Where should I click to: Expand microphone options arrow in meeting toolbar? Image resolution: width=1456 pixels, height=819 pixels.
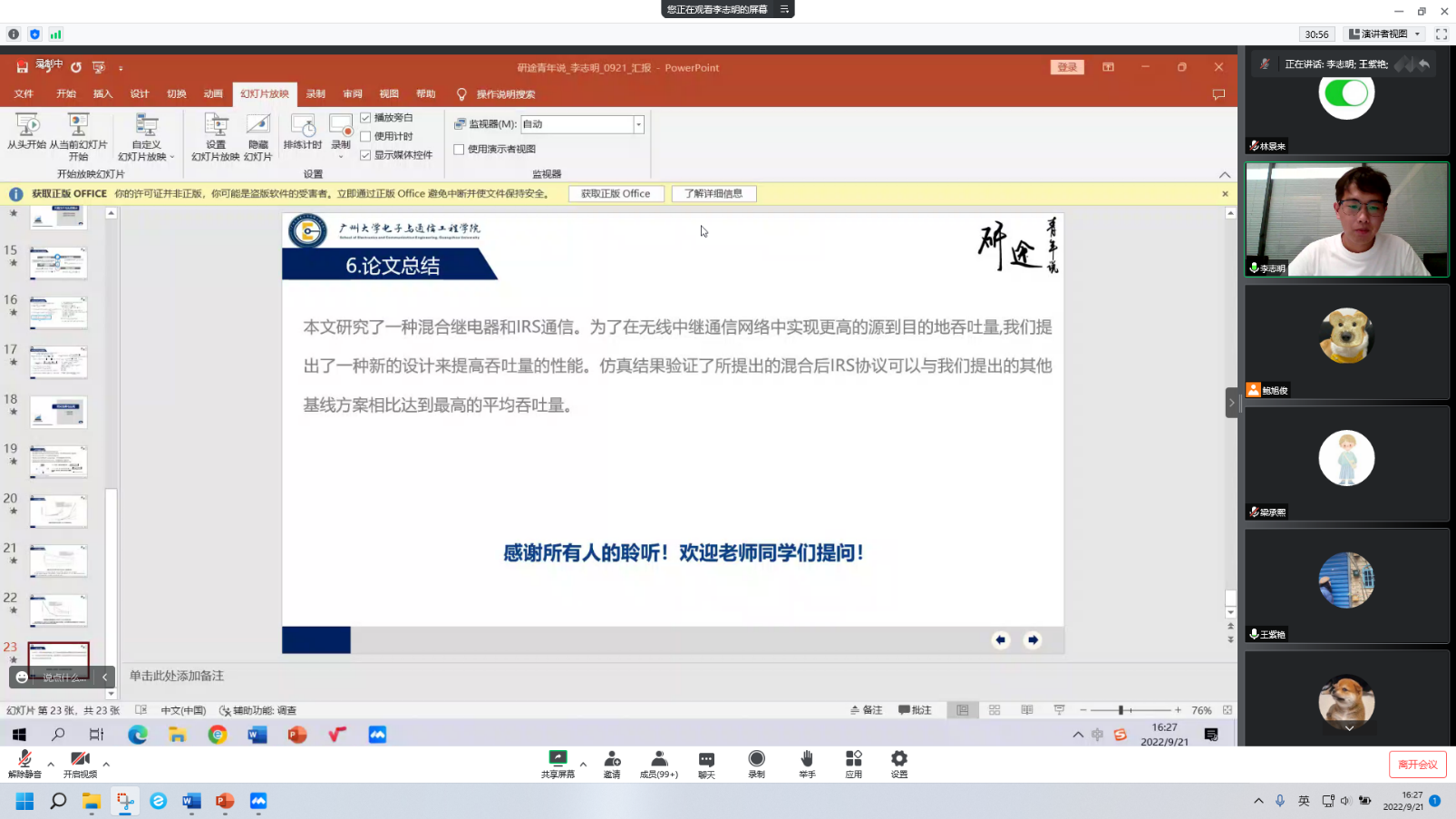tap(51, 765)
